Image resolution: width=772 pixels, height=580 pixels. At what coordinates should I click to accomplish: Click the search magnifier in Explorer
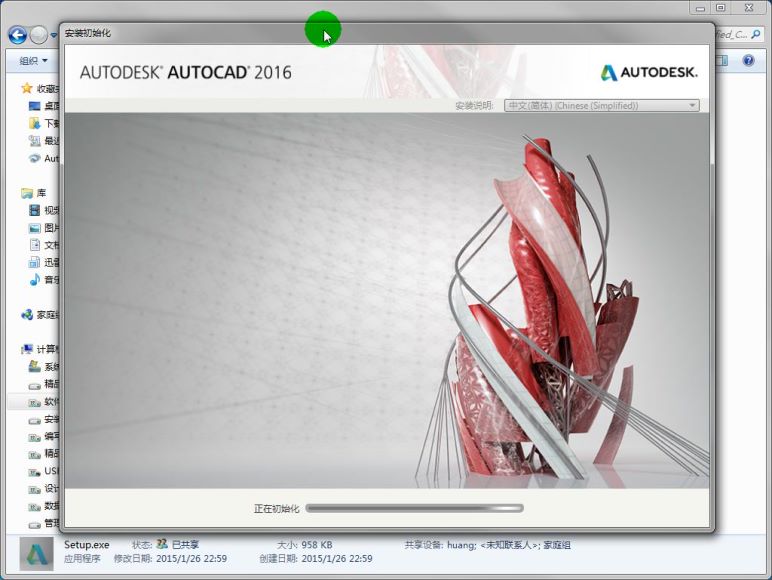pos(756,34)
